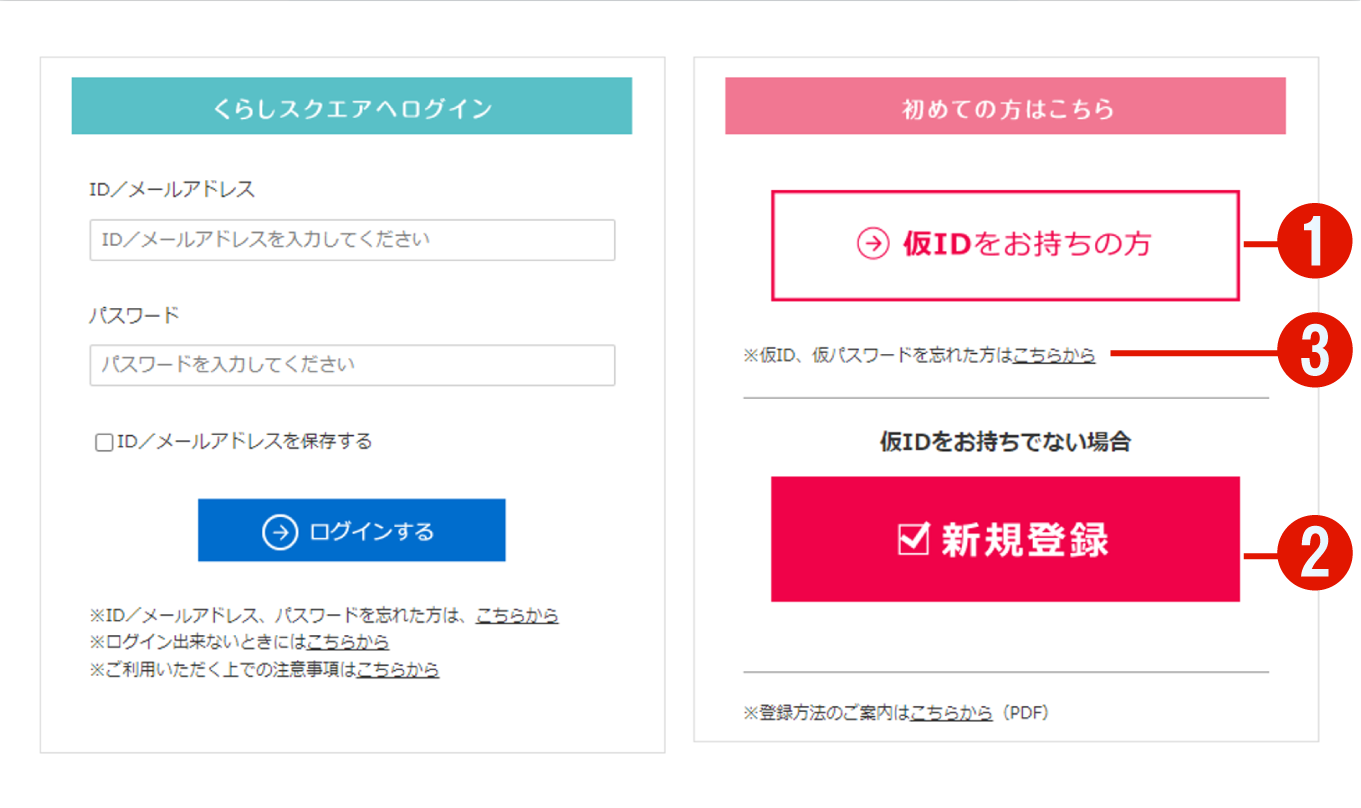The height and width of the screenshot is (808, 1361).
Task: Click the red number 3 callout marker
Action: tap(1316, 353)
